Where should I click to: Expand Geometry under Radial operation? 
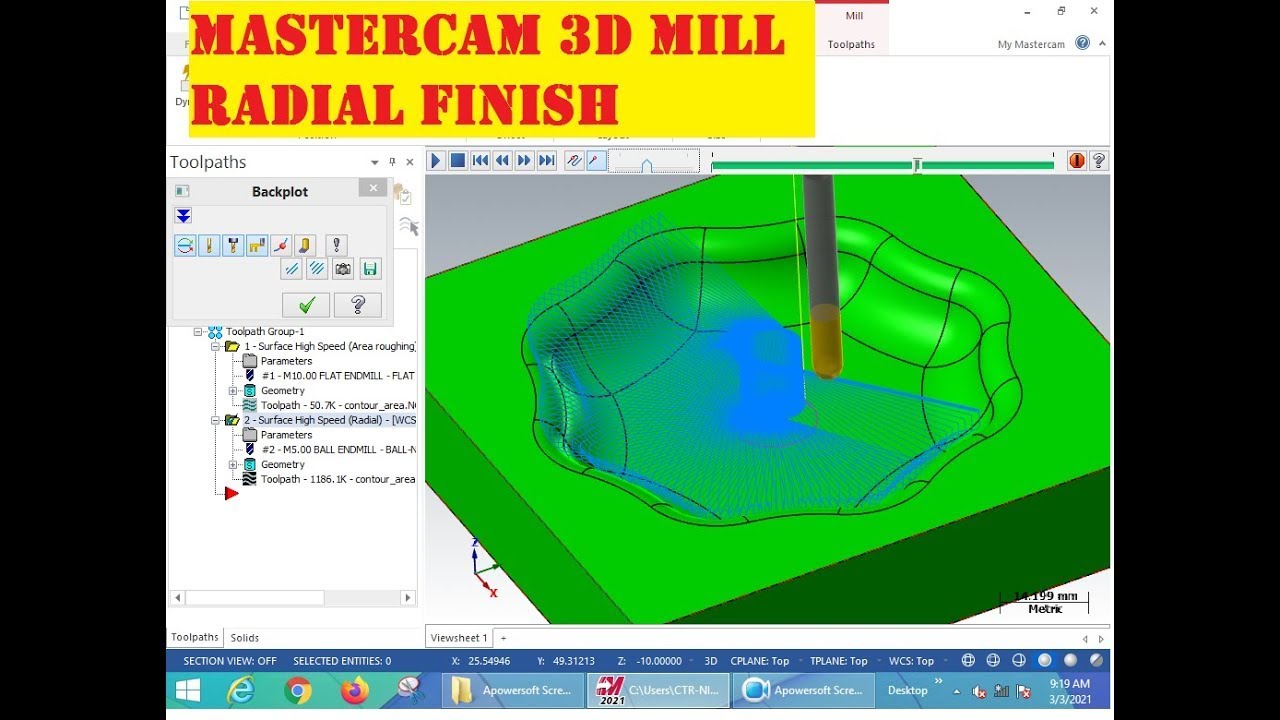233,465
